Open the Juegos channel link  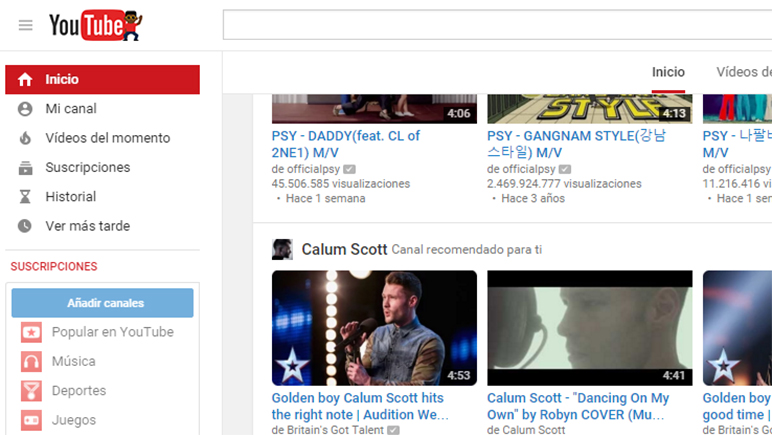pyautogui.click(x=74, y=420)
